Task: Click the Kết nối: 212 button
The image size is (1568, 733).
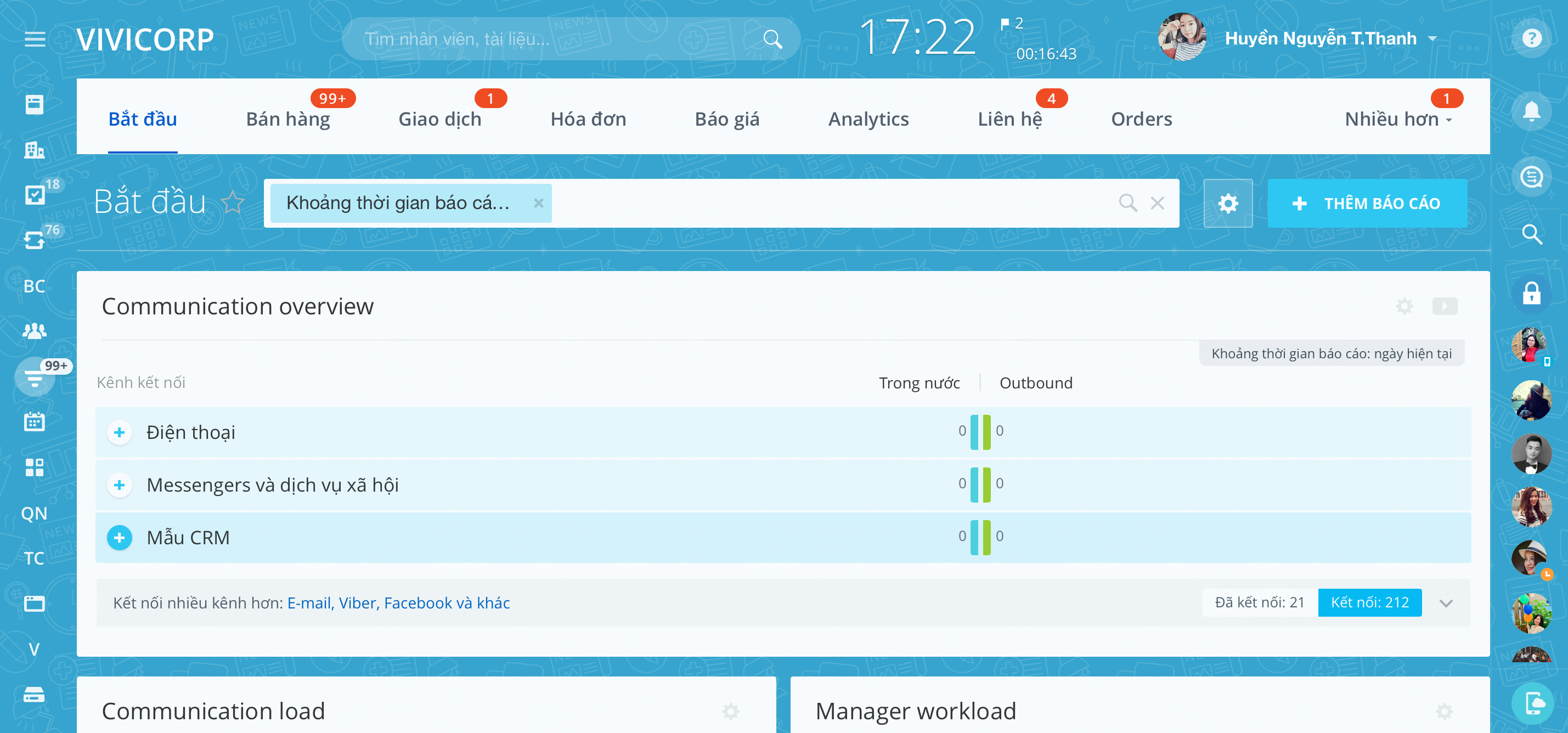Action: point(1369,603)
